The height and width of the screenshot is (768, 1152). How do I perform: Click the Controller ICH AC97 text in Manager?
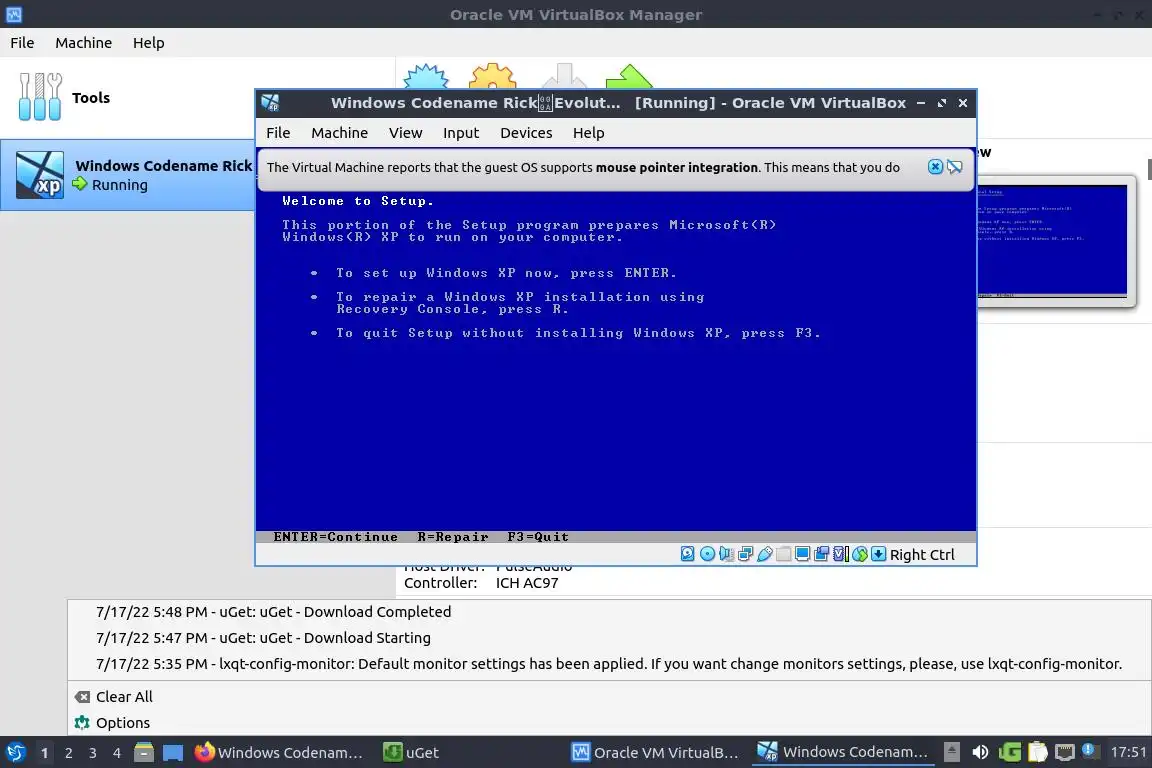click(x=481, y=583)
